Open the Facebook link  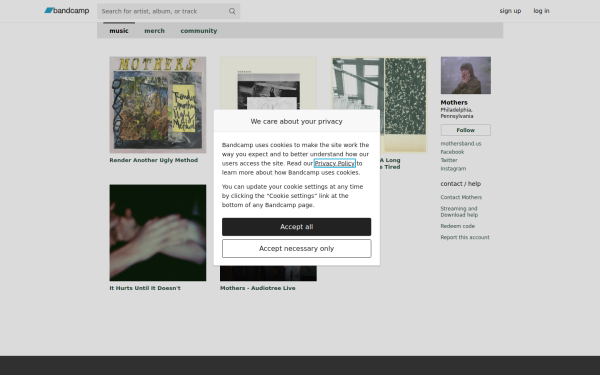click(x=452, y=152)
